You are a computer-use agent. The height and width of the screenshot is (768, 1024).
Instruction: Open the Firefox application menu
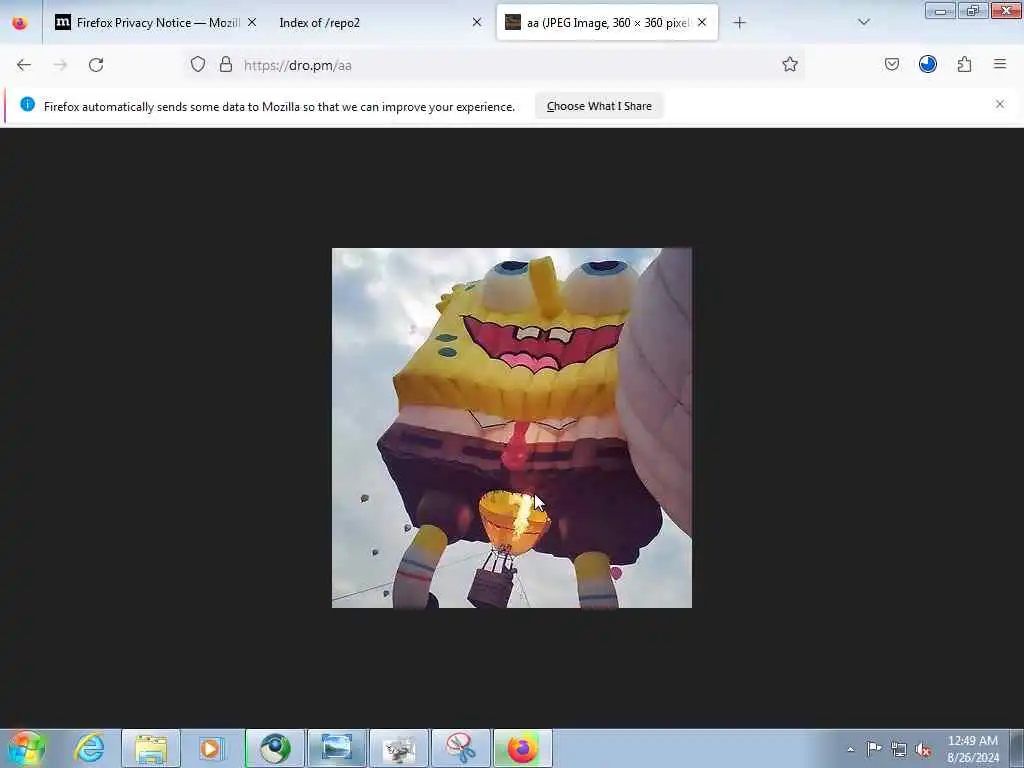tap(1000, 64)
